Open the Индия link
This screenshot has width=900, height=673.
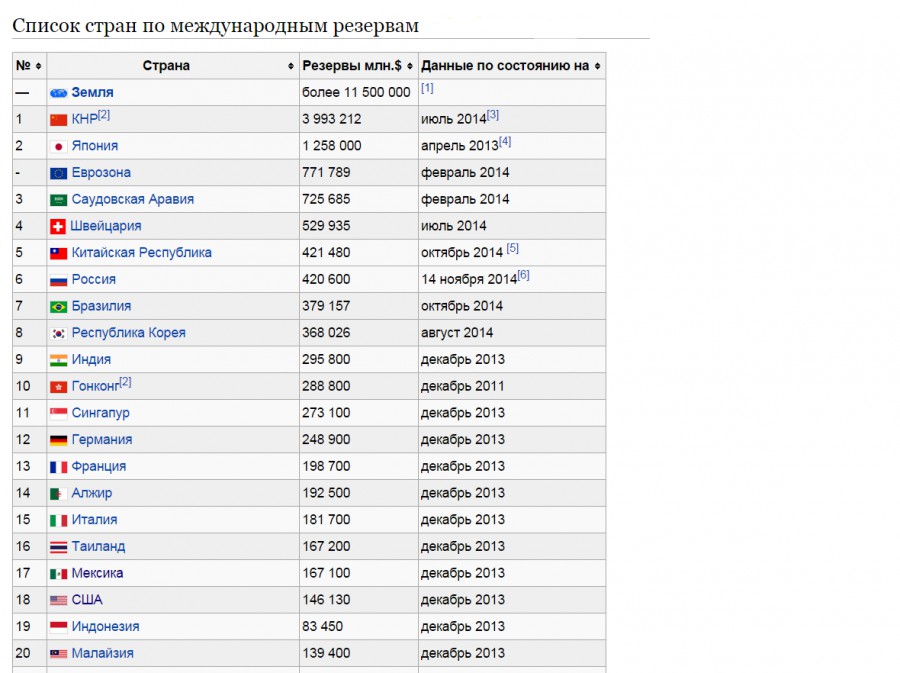pyautogui.click(x=91, y=359)
